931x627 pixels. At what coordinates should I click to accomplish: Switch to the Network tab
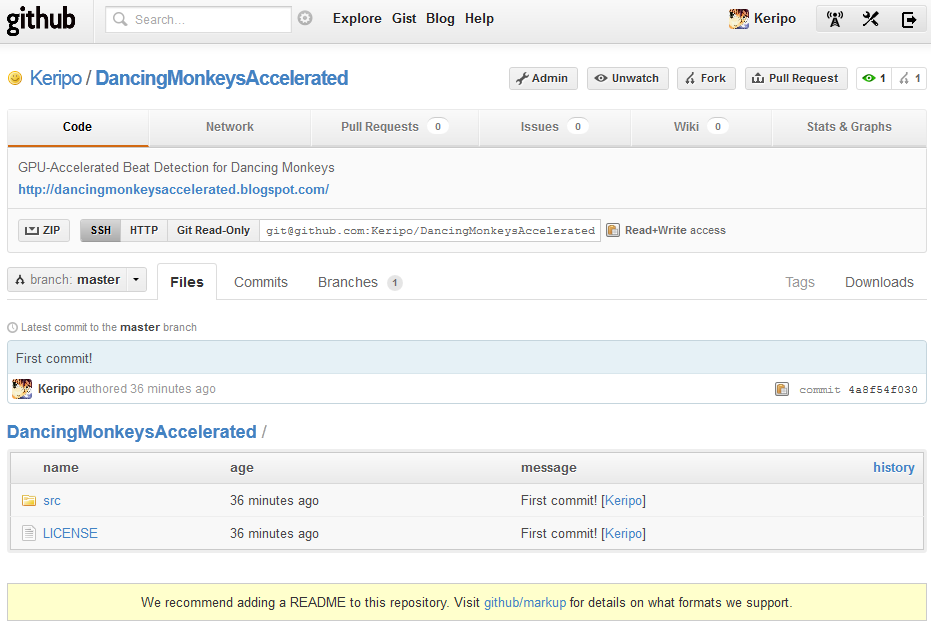point(229,127)
